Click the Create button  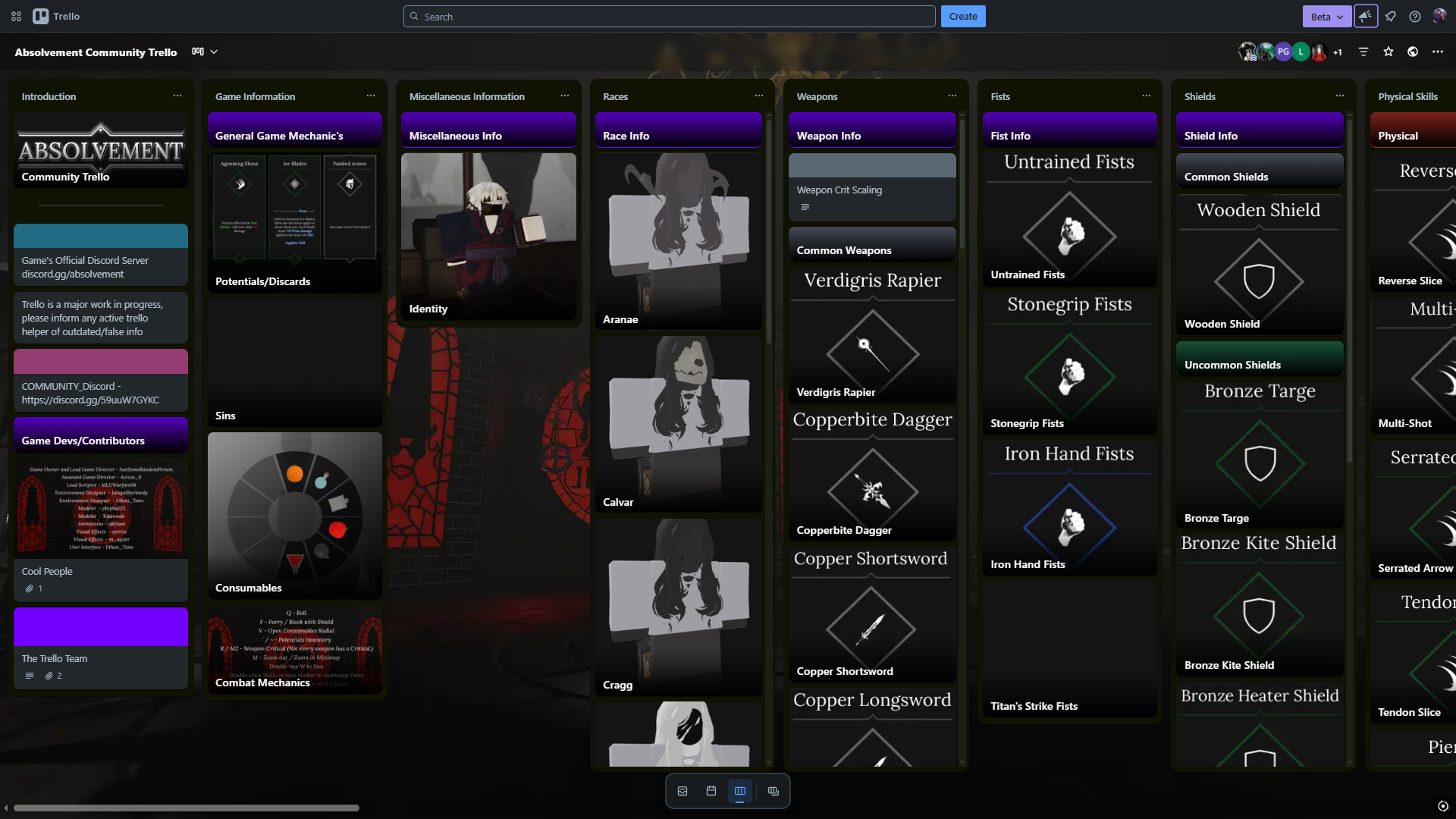tap(962, 16)
